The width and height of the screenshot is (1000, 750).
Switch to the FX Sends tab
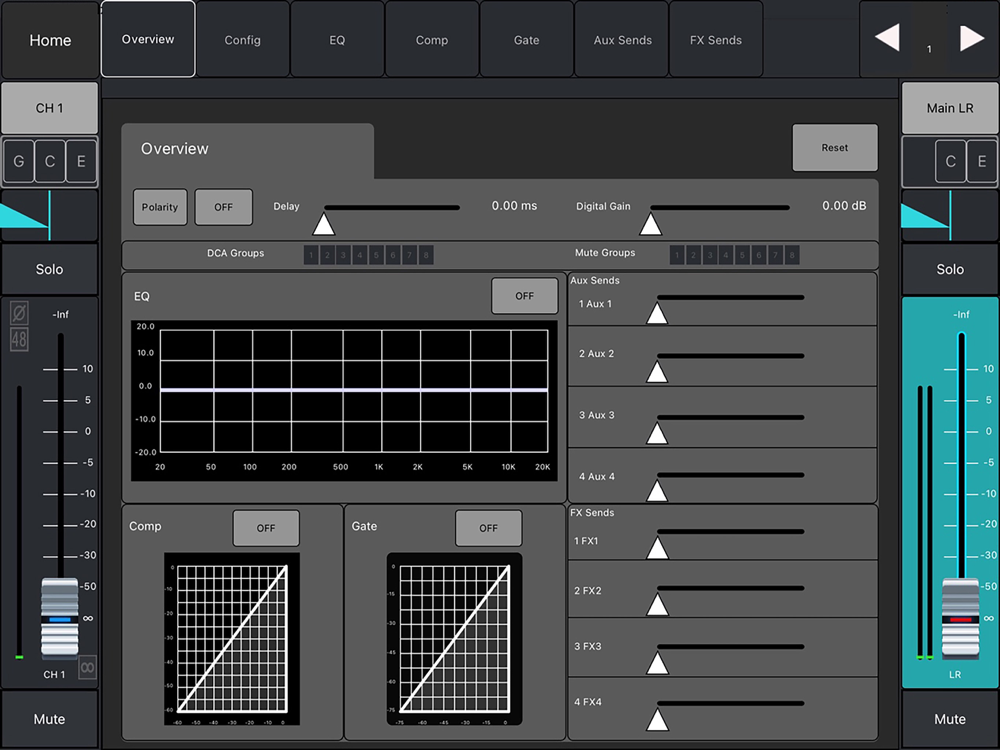(716, 40)
